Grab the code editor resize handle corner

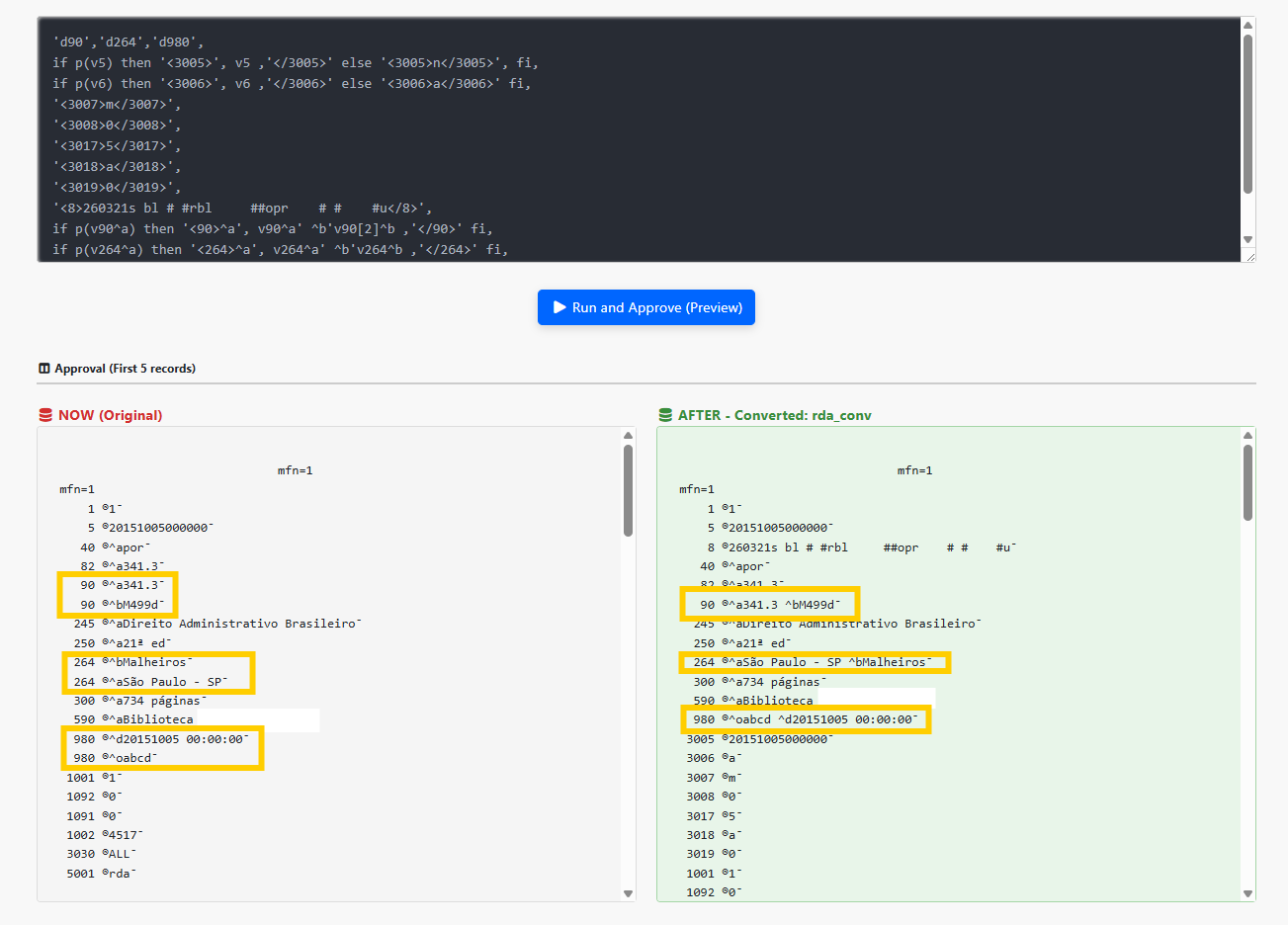[x=1249, y=256]
